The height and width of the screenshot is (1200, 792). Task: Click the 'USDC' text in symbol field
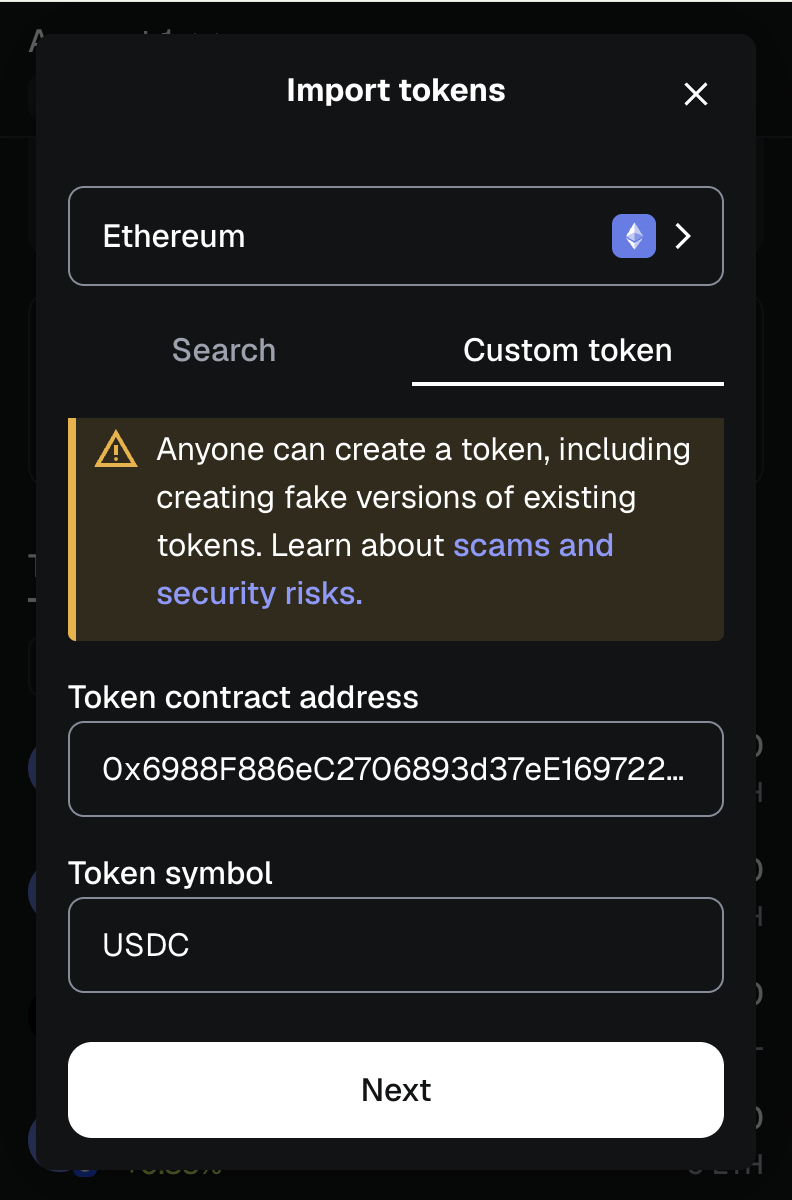[x=146, y=945]
